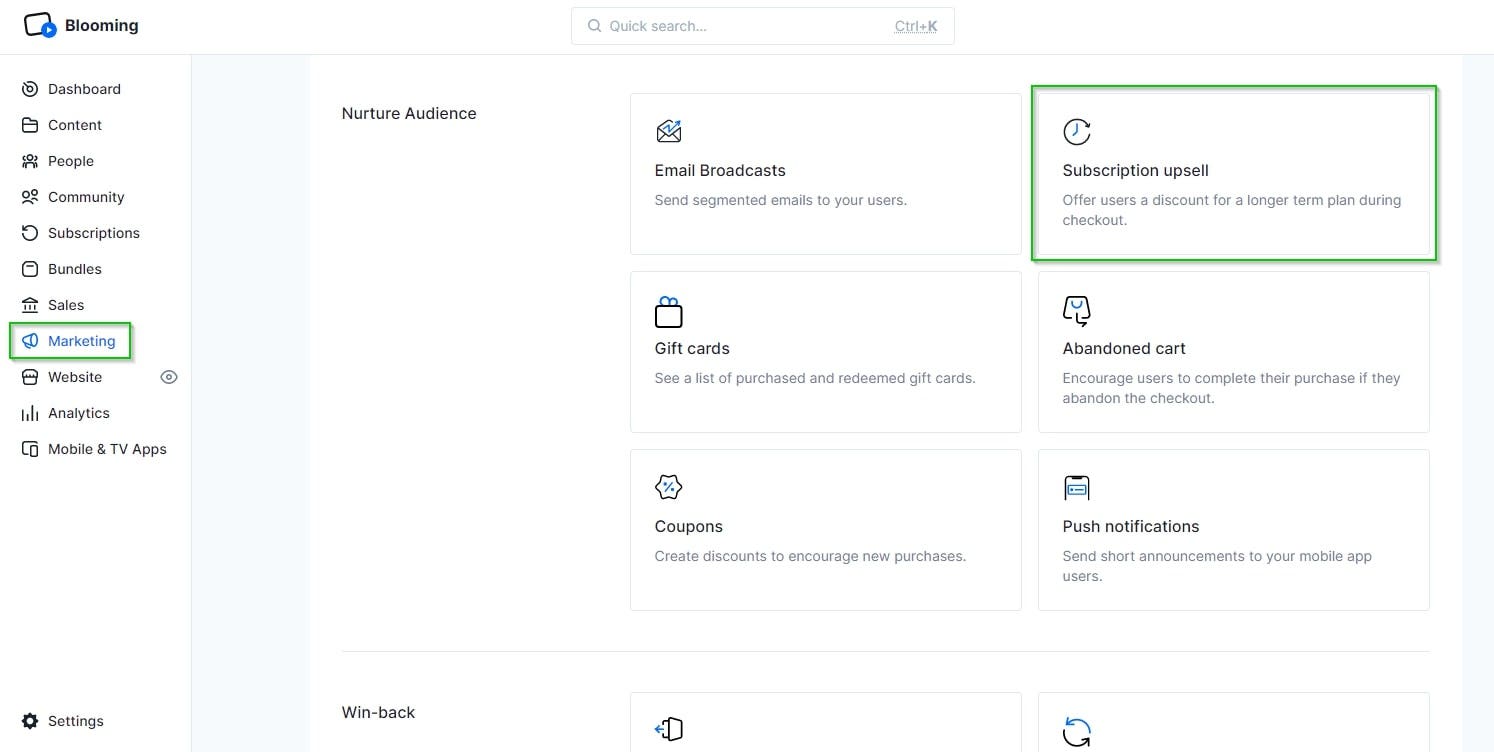
Task: Click the Community icon in sidebar
Action: click(30, 197)
